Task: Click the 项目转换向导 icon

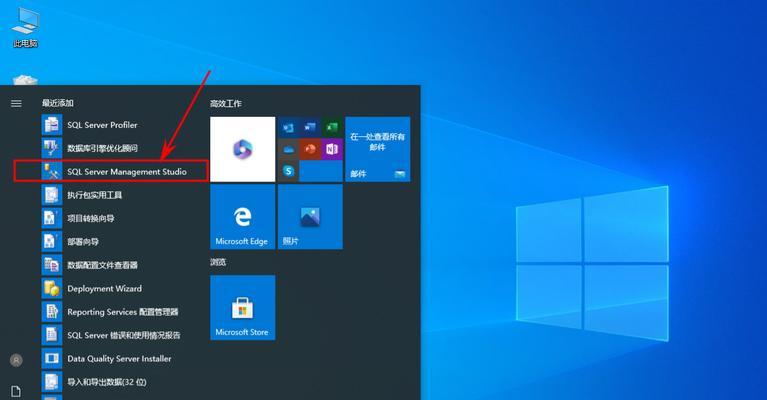Action: tap(52, 218)
